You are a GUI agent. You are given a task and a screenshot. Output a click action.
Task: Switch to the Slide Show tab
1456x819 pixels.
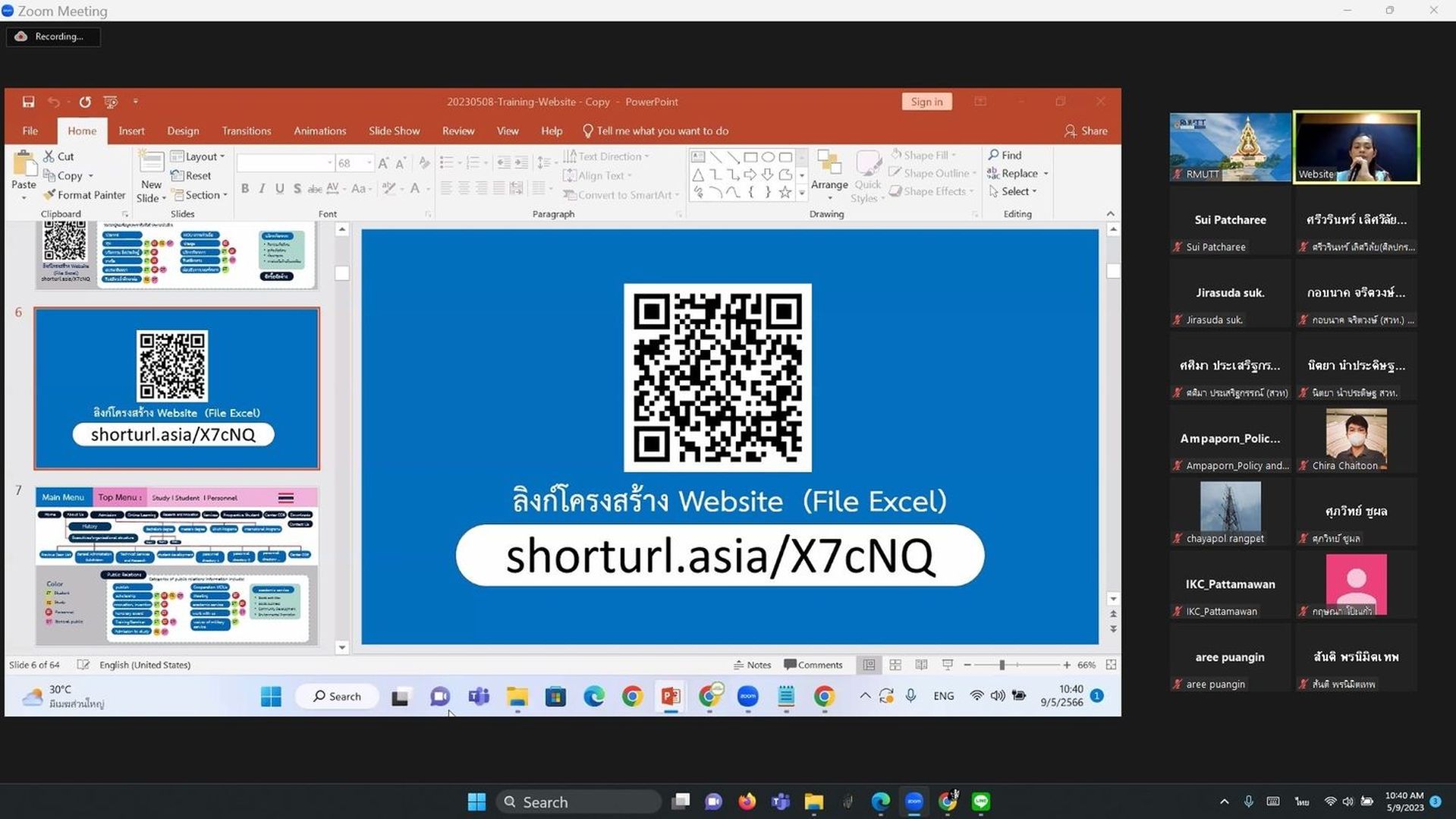pyautogui.click(x=394, y=131)
